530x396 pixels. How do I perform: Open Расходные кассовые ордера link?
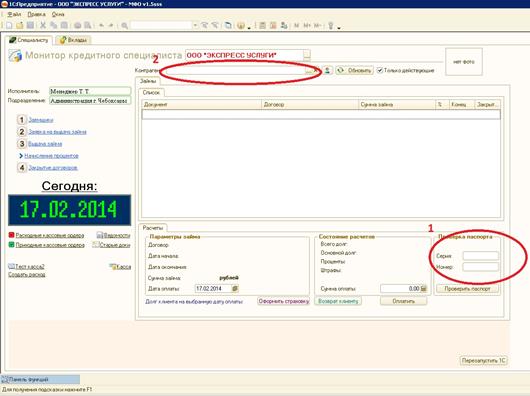click(x=50, y=235)
